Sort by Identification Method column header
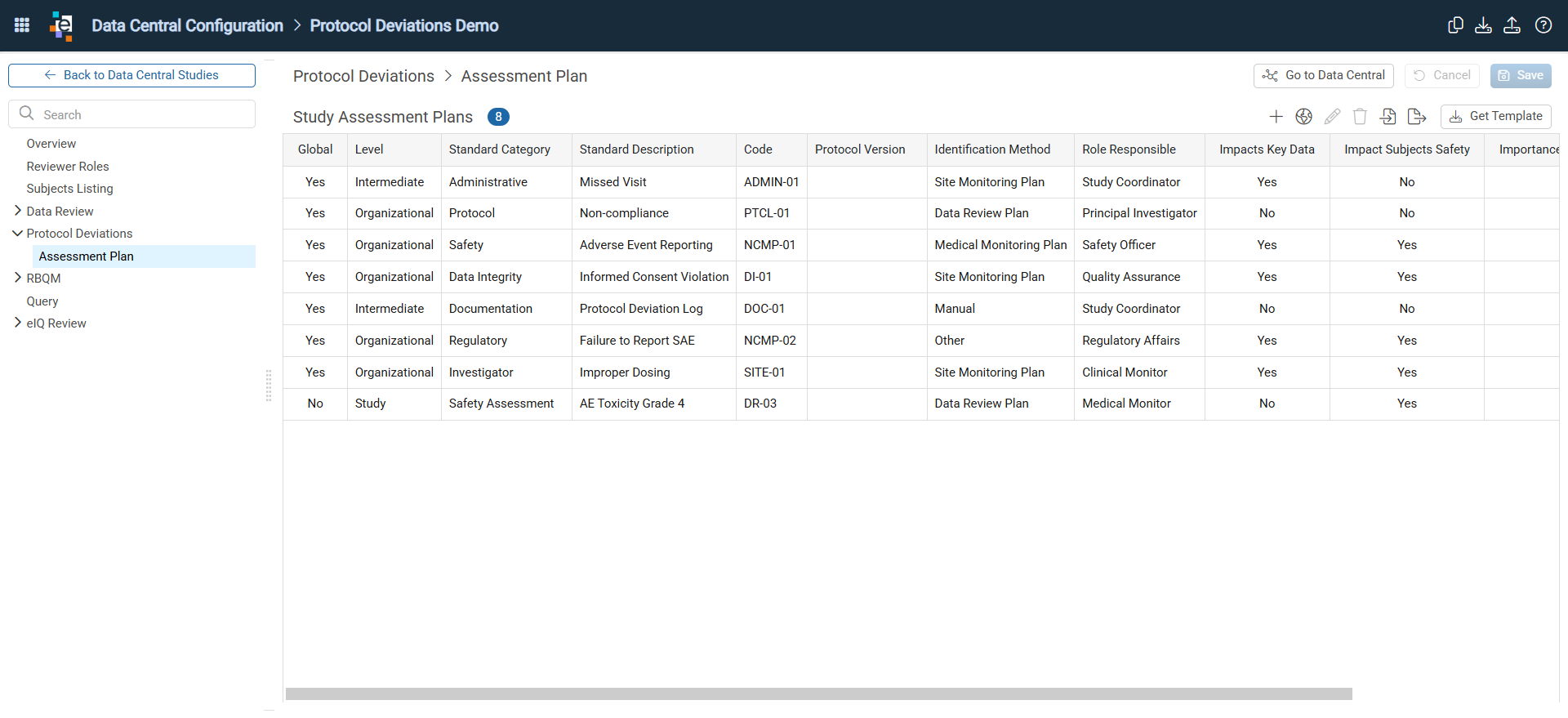This screenshot has height=718, width=1568. click(1000, 149)
